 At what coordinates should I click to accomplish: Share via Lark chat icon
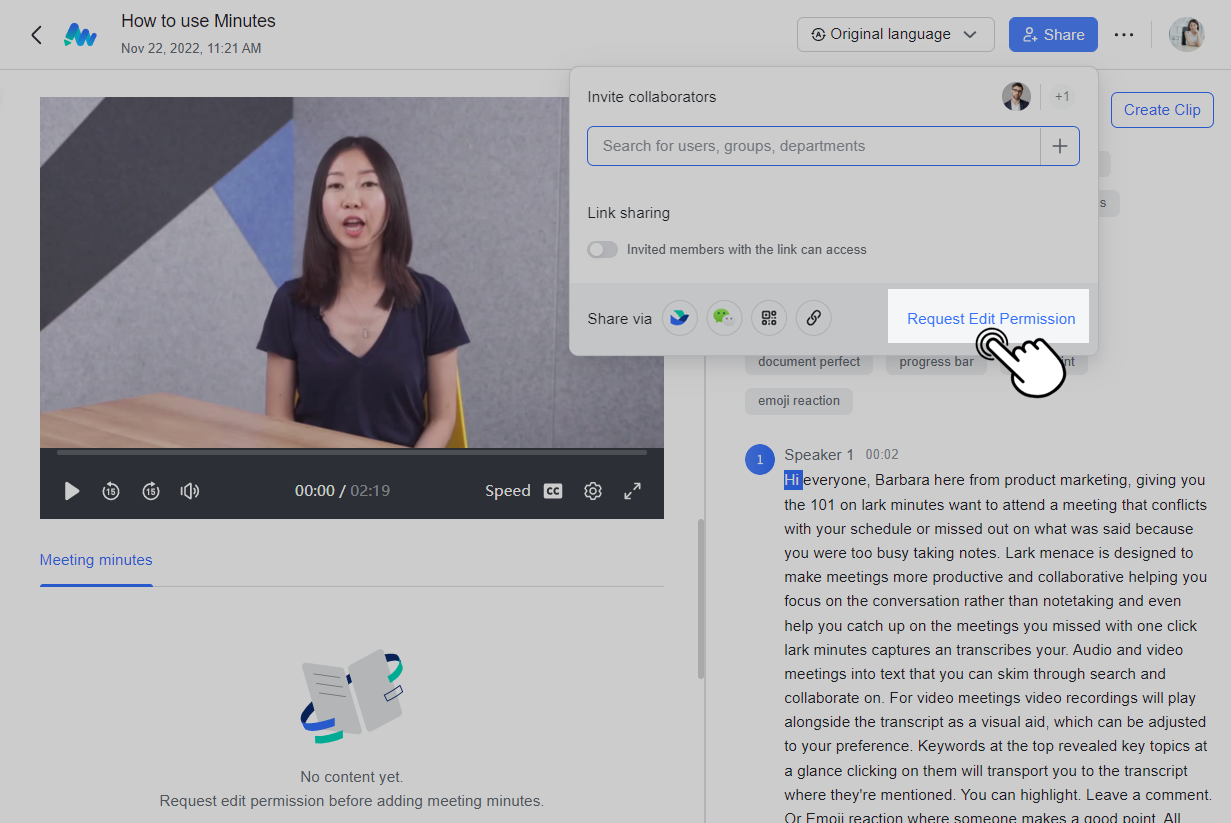click(x=680, y=318)
